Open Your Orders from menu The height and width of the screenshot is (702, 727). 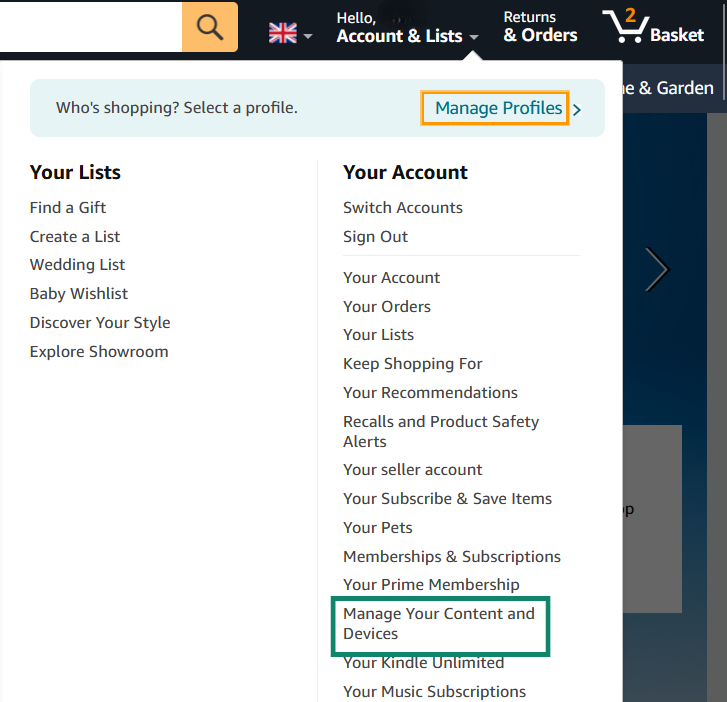(387, 307)
